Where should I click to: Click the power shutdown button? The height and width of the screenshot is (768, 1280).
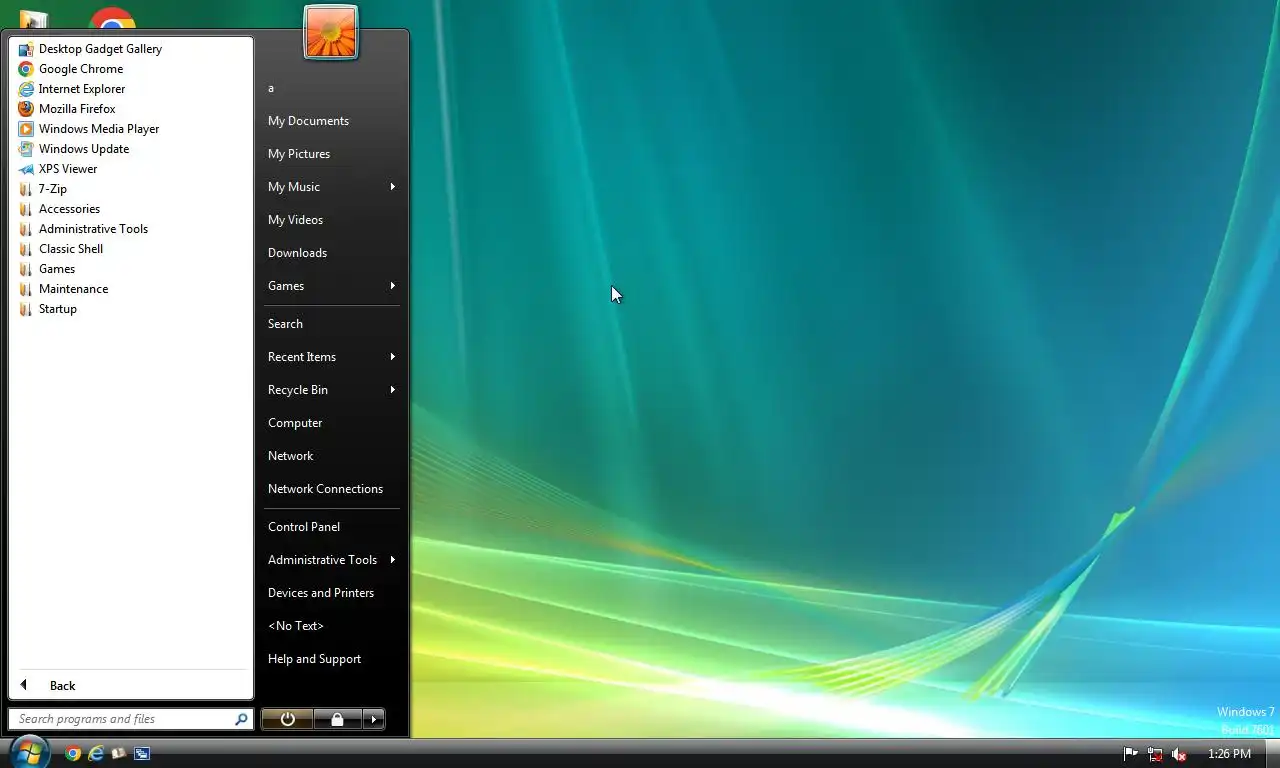[287, 719]
